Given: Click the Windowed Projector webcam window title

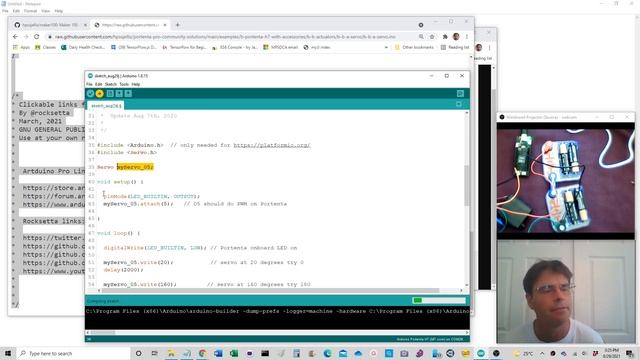Looking at the screenshot, I should click(541, 117).
